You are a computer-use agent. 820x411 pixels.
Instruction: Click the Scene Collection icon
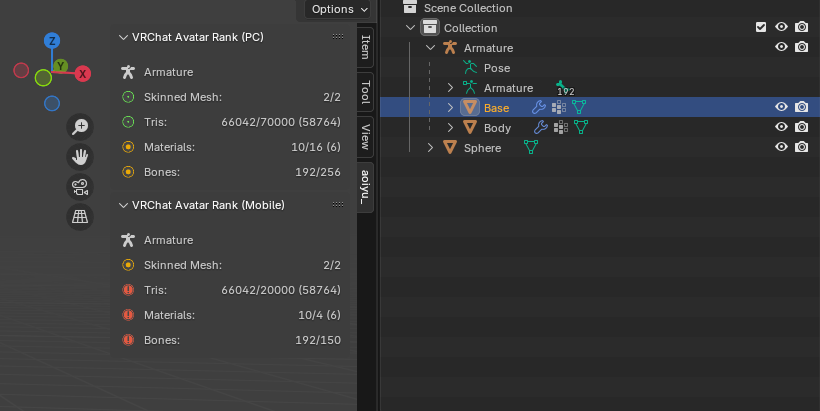410,7
